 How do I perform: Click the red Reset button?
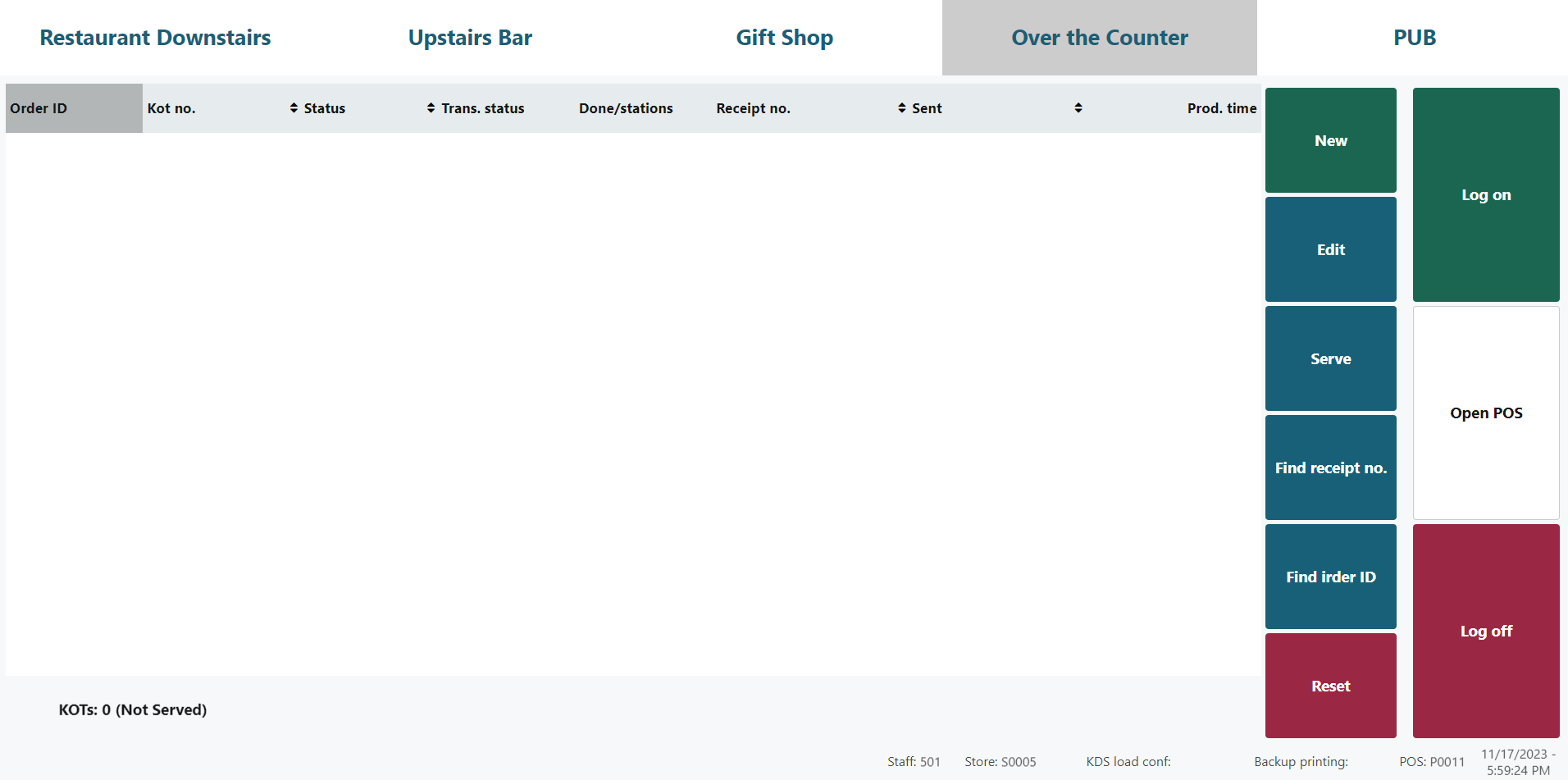click(x=1331, y=686)
